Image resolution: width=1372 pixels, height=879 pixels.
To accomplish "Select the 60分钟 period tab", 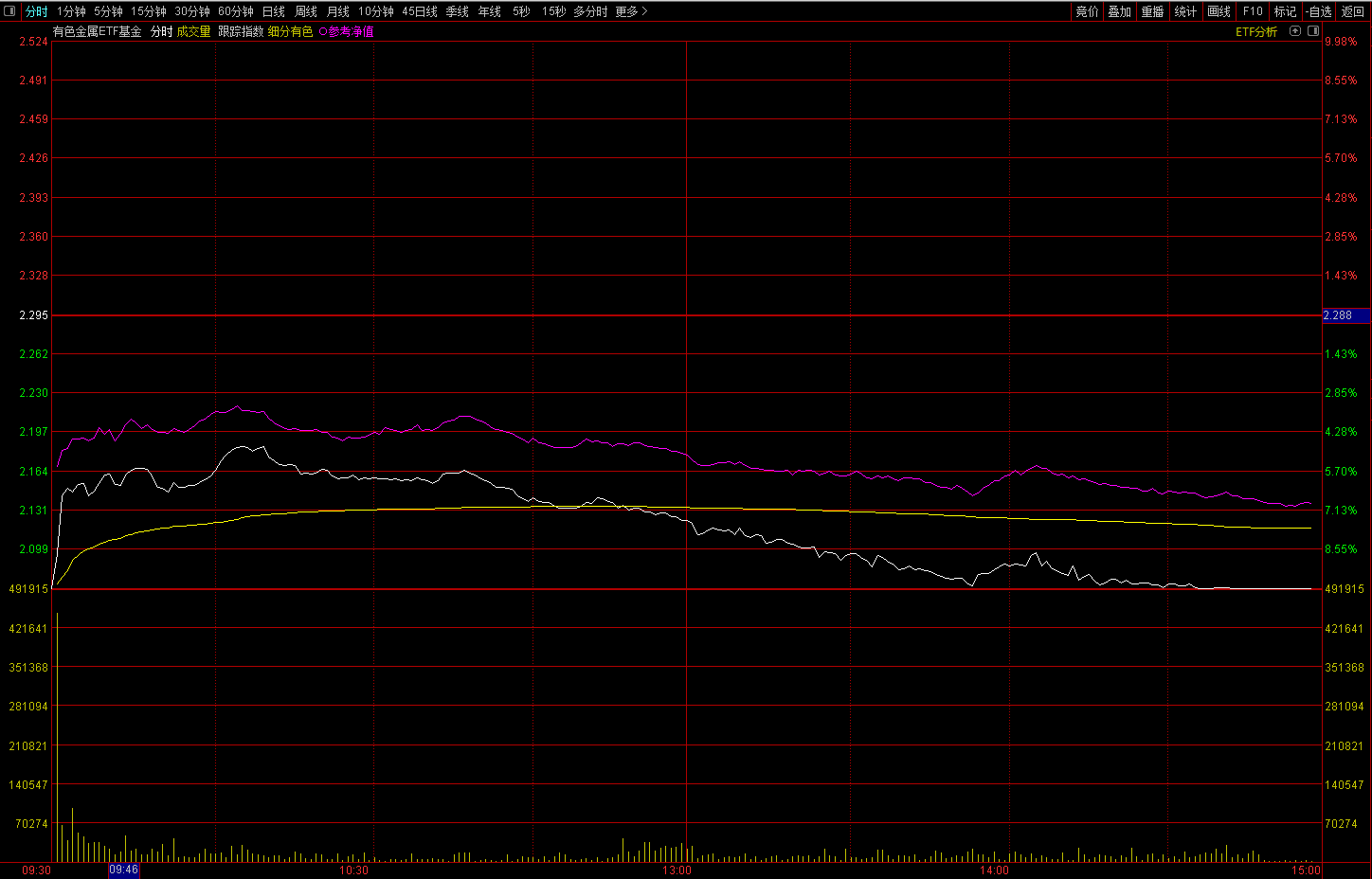I will click(x=235, y=11).
